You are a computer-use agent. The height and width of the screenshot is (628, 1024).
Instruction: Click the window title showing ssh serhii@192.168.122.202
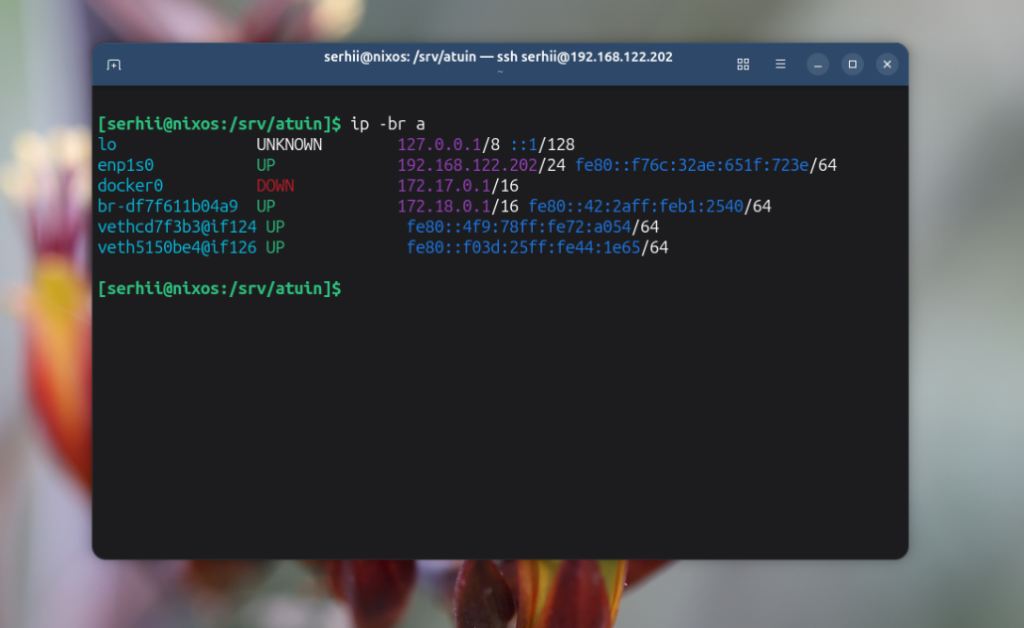tap(498, 57)
